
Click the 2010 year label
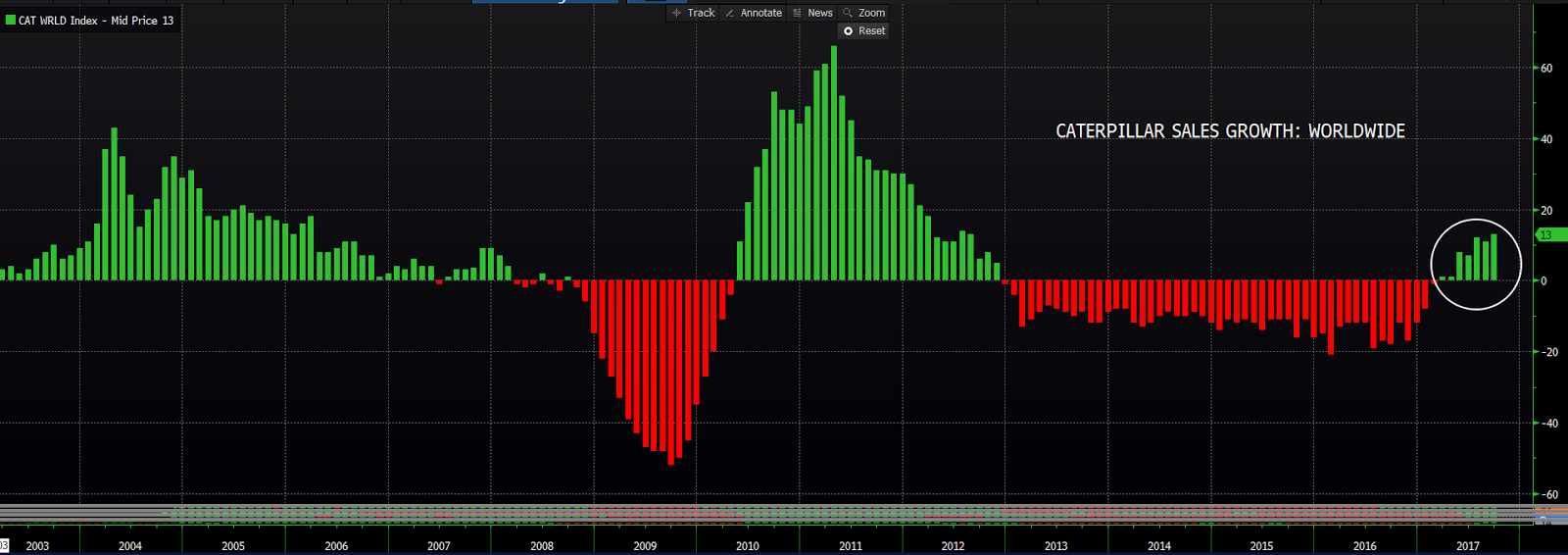[748, 546]
